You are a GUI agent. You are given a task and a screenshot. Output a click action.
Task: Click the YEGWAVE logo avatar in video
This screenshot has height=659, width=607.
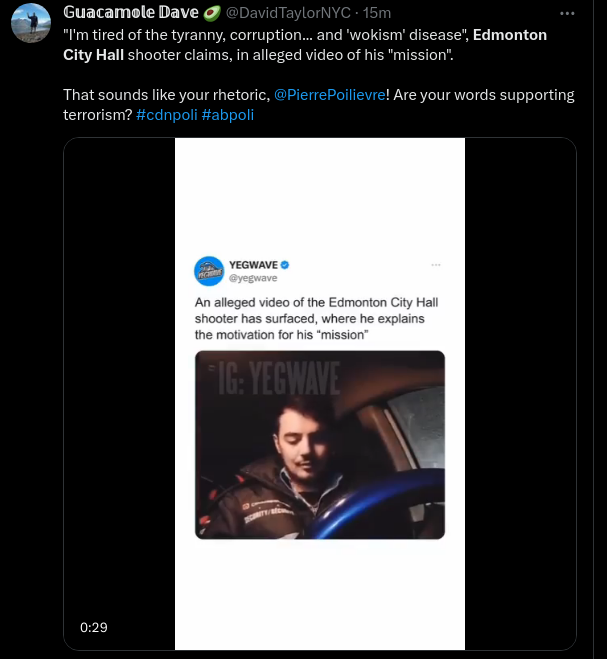209,270
